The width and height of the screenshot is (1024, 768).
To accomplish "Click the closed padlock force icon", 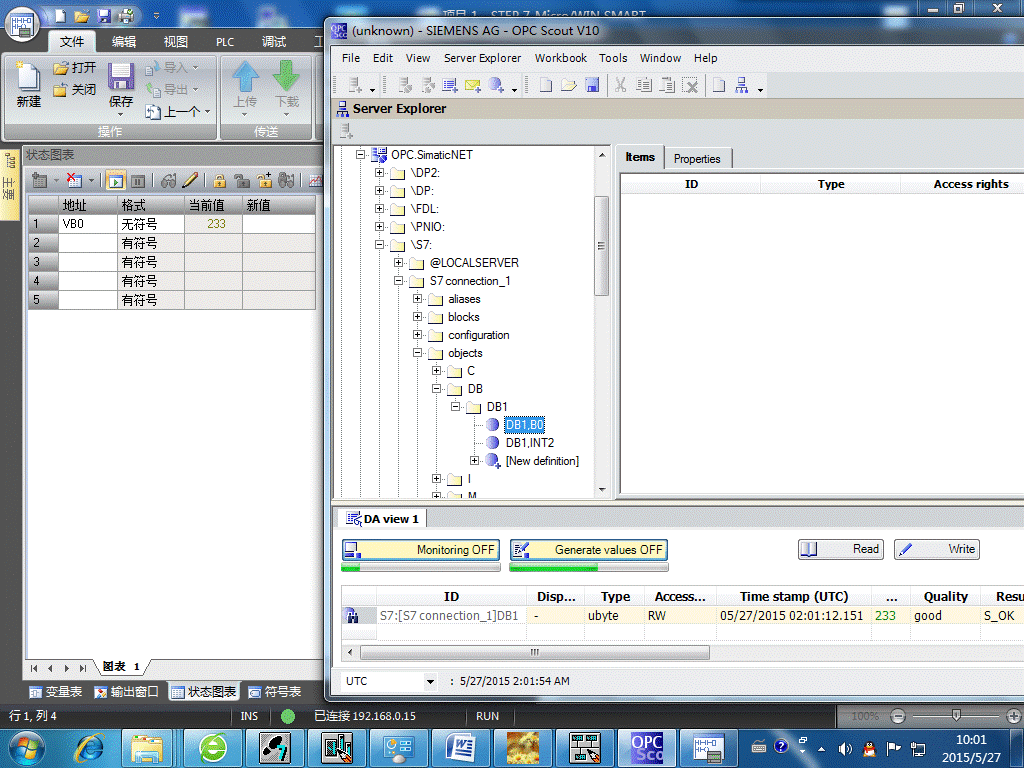I will click(x=219, y=181).
